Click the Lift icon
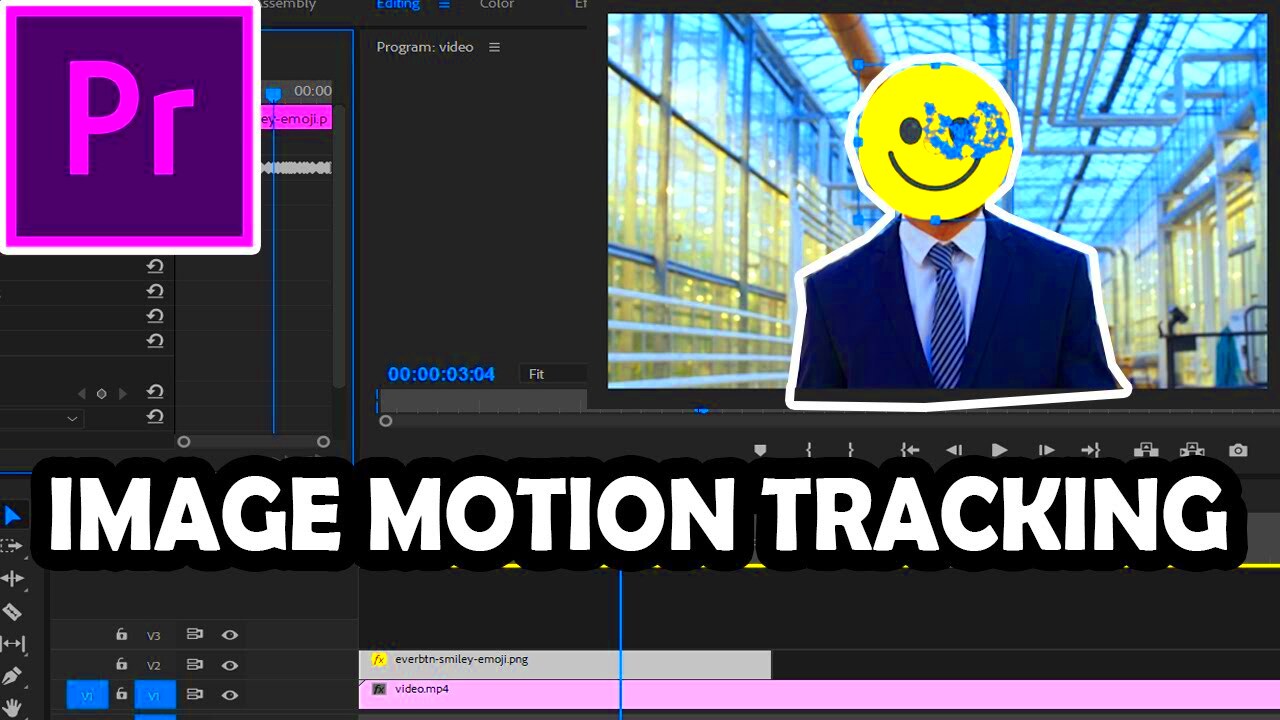The image size is (1280, 720). click(1145, 451)
